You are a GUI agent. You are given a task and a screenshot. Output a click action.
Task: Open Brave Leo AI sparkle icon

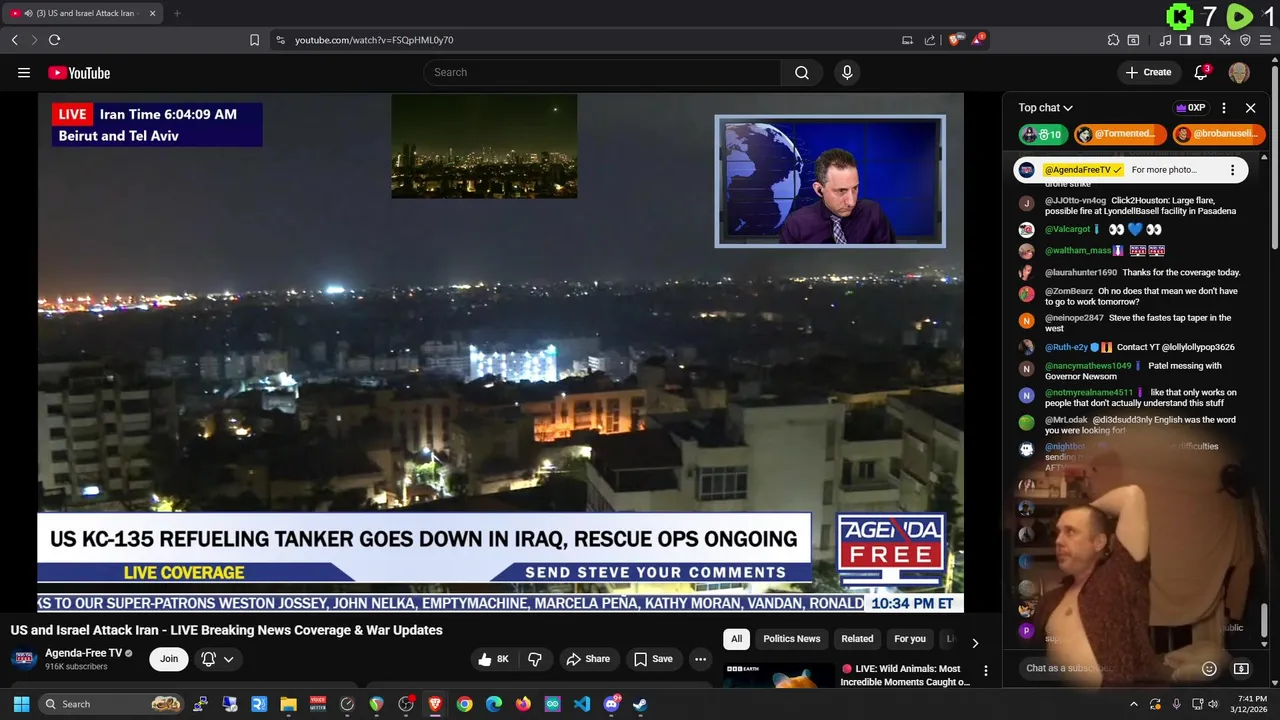pos(1225,40)
